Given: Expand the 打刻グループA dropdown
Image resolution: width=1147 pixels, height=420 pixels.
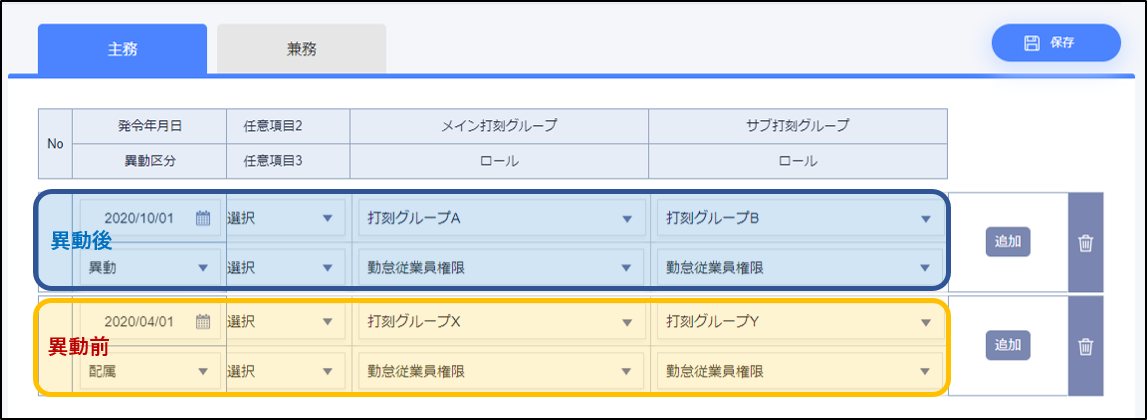Looking at the screenshot, I should tap(627, 219).
